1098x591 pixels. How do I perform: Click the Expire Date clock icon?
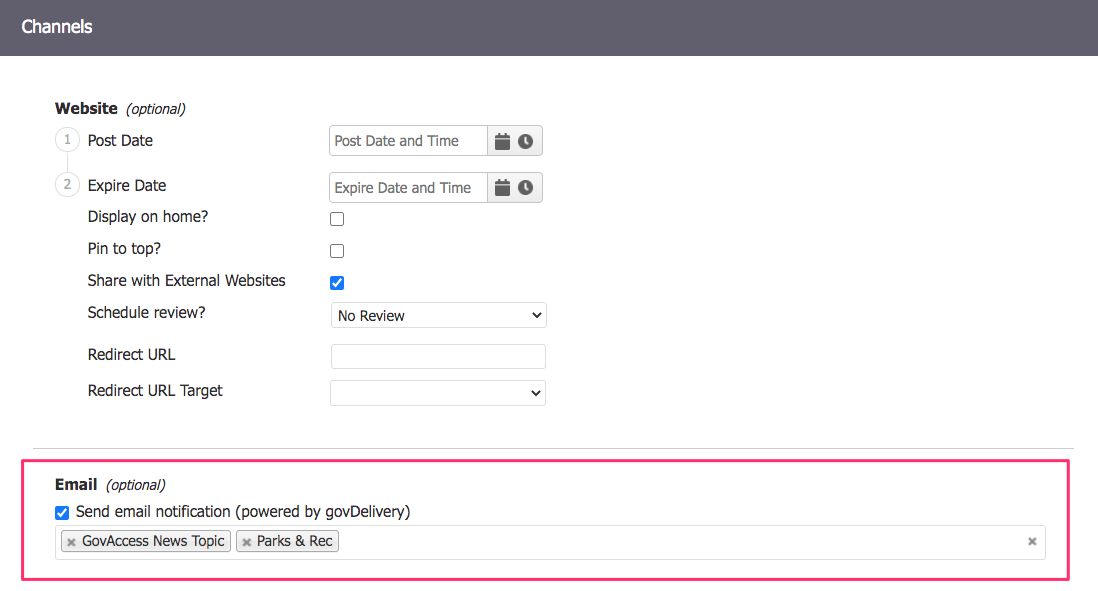(x=525, y=188)
